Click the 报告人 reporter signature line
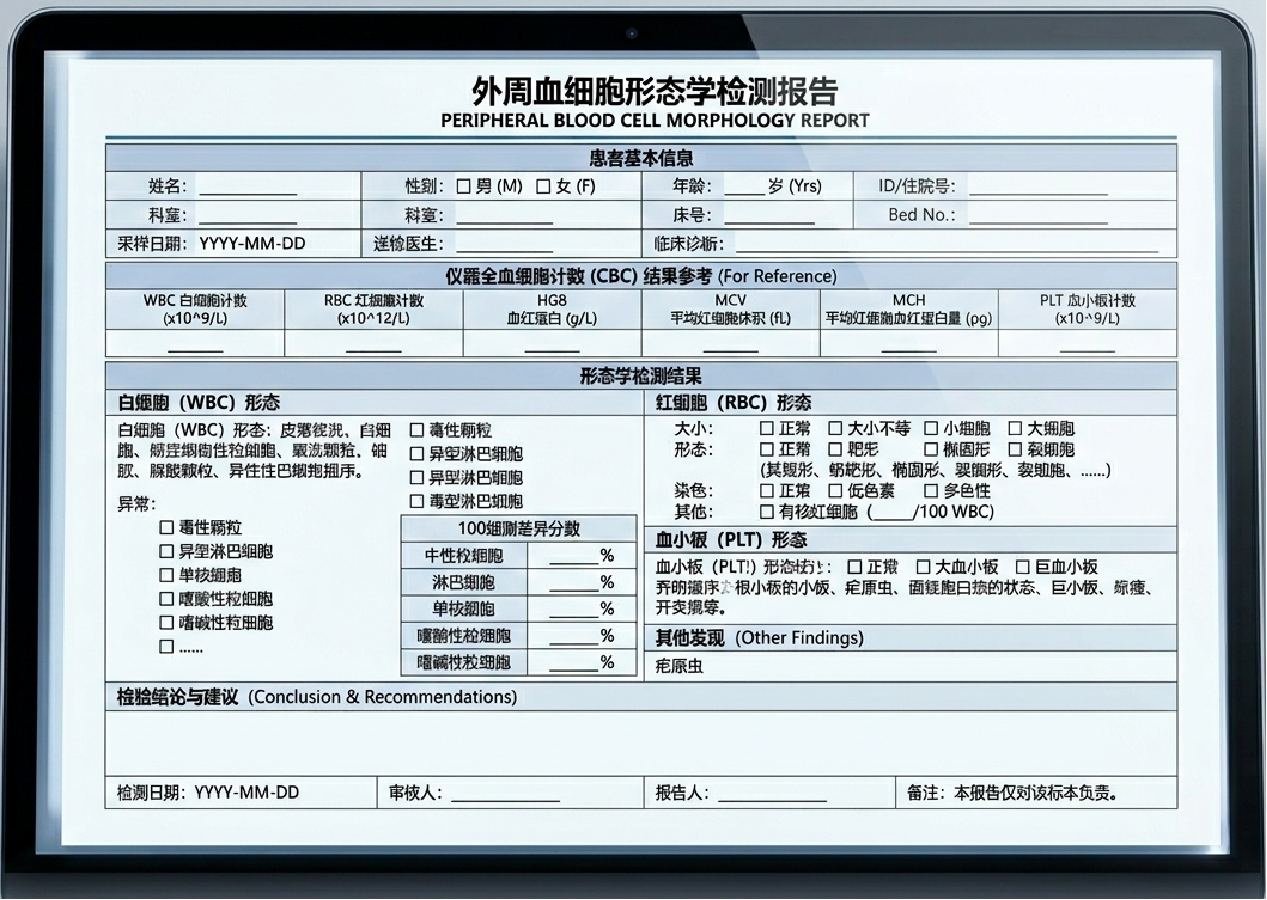Screen dimensions: 1267x900 772,794
